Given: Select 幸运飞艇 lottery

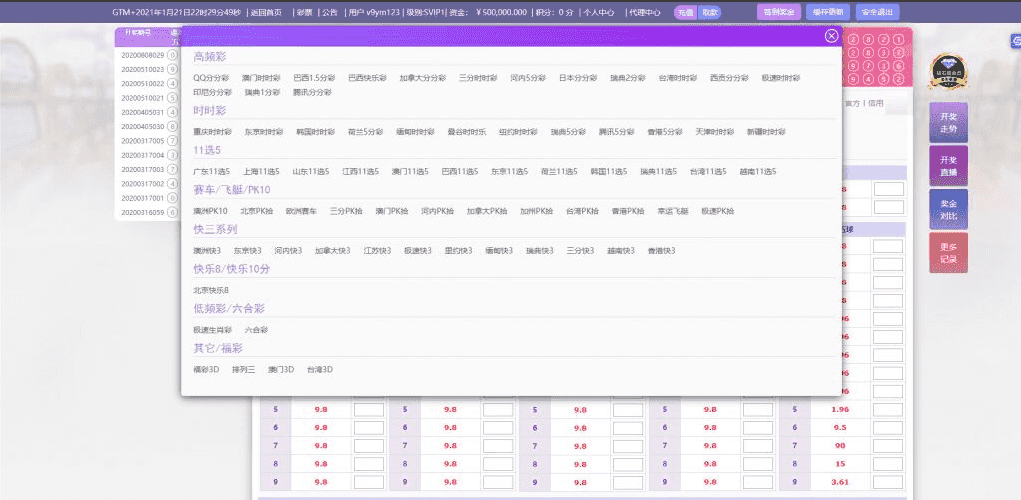Looking at the screenshot, I should (x=673, y=212).
